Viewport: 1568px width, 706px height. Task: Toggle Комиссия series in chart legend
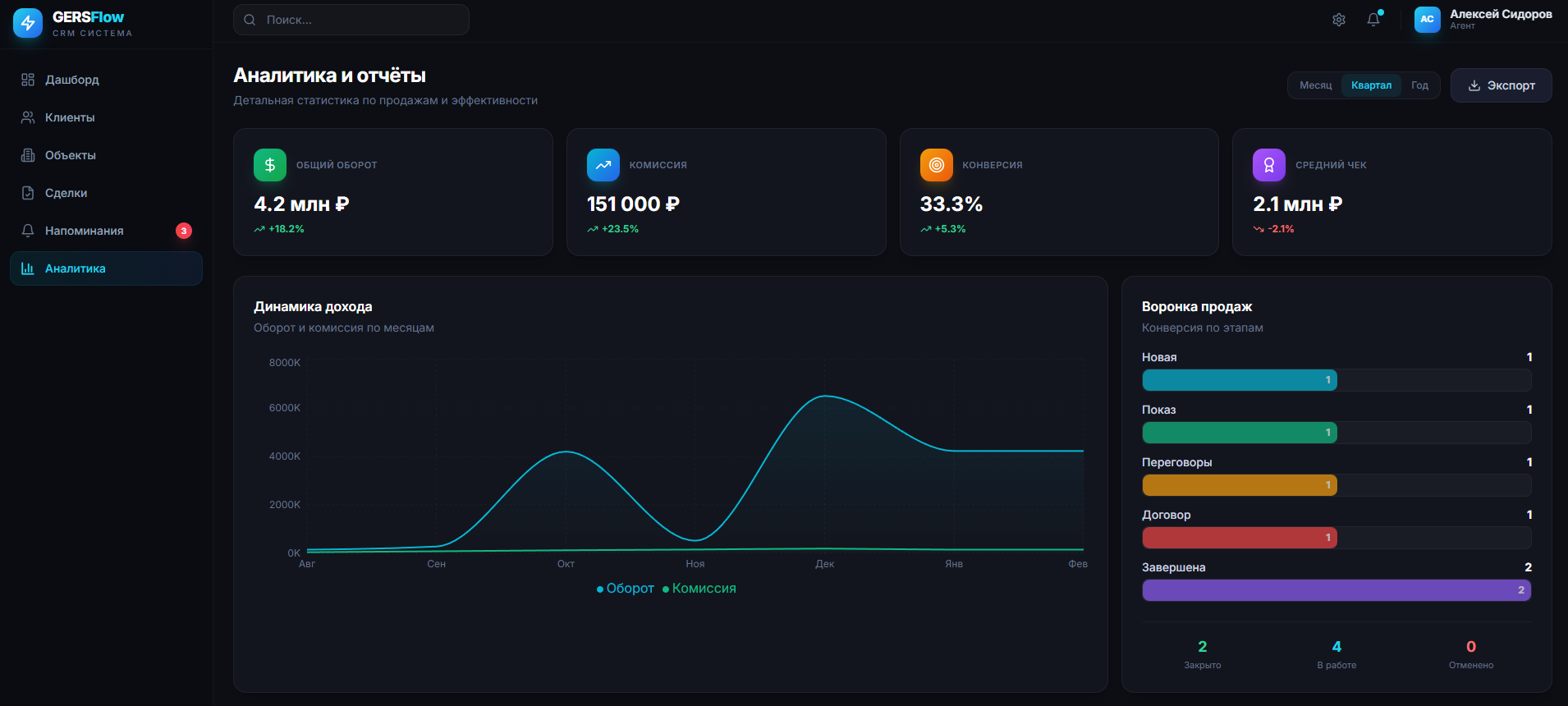pyautogui.click(x=699, y=589)
